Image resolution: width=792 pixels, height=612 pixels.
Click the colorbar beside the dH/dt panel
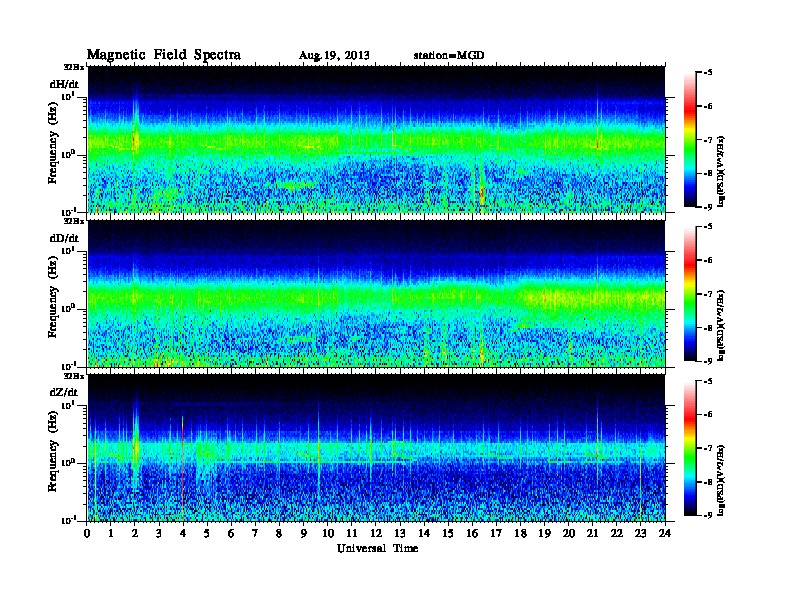click(x=690, y=140)
